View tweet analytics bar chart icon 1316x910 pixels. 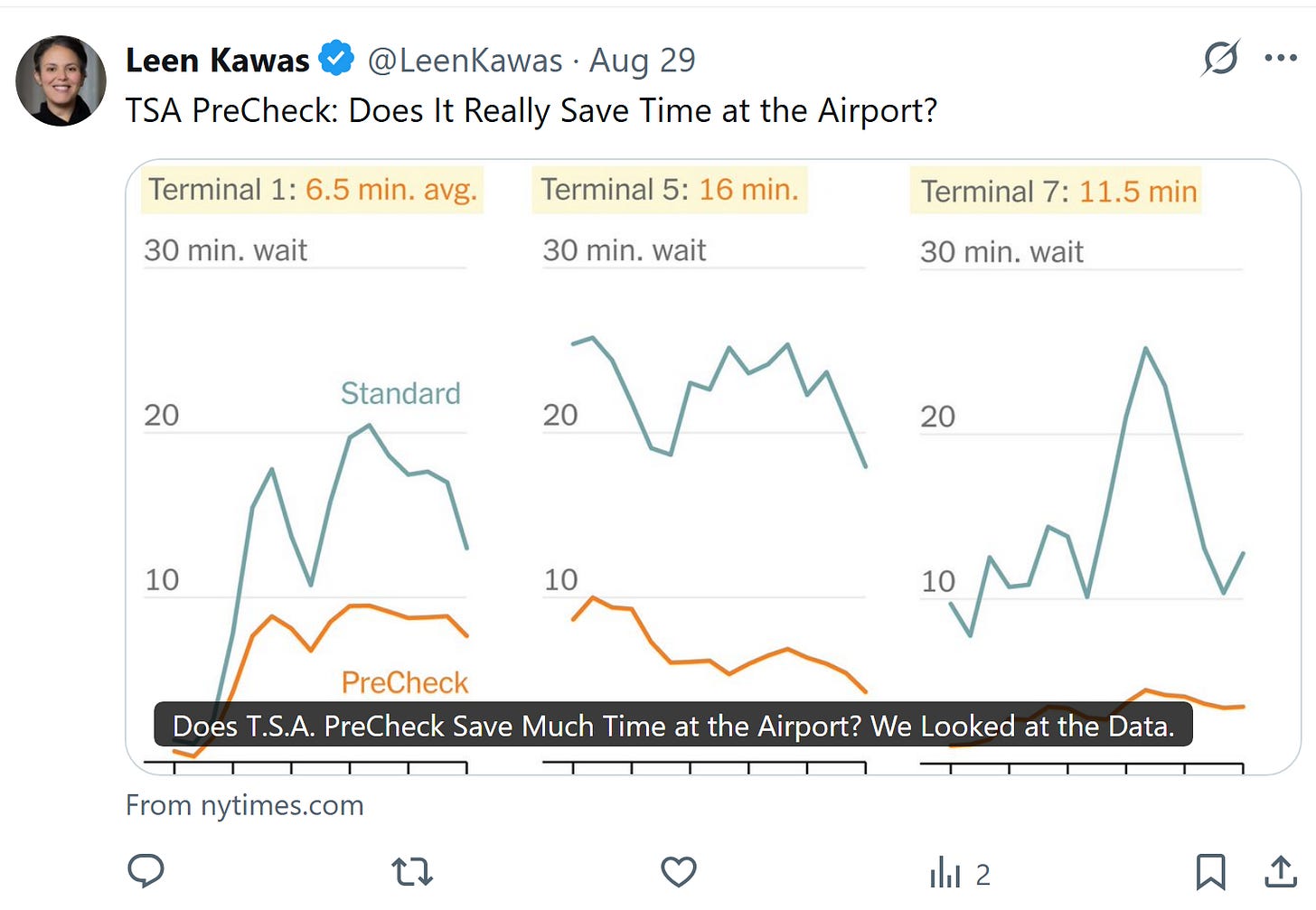(x=945, y=873)
